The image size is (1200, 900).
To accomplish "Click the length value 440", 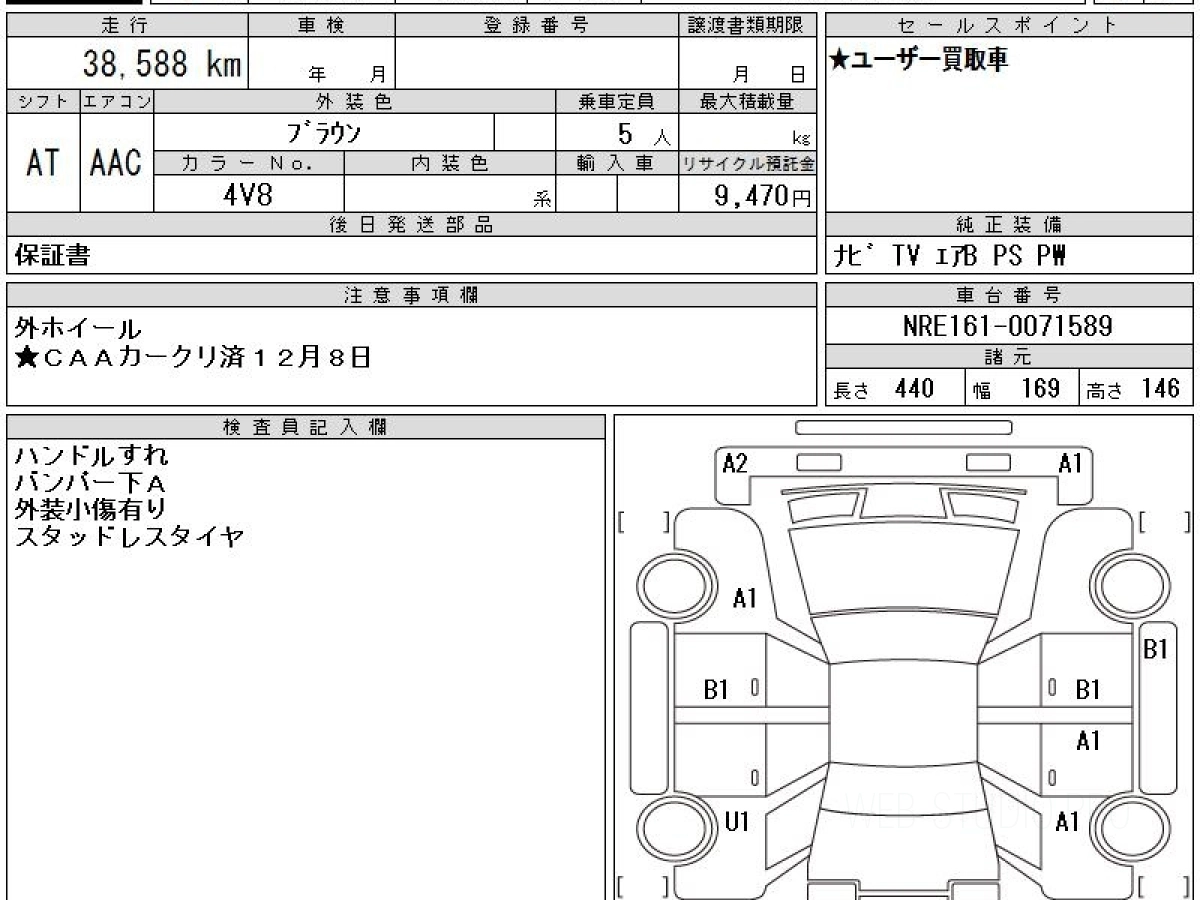I will 914,388.
